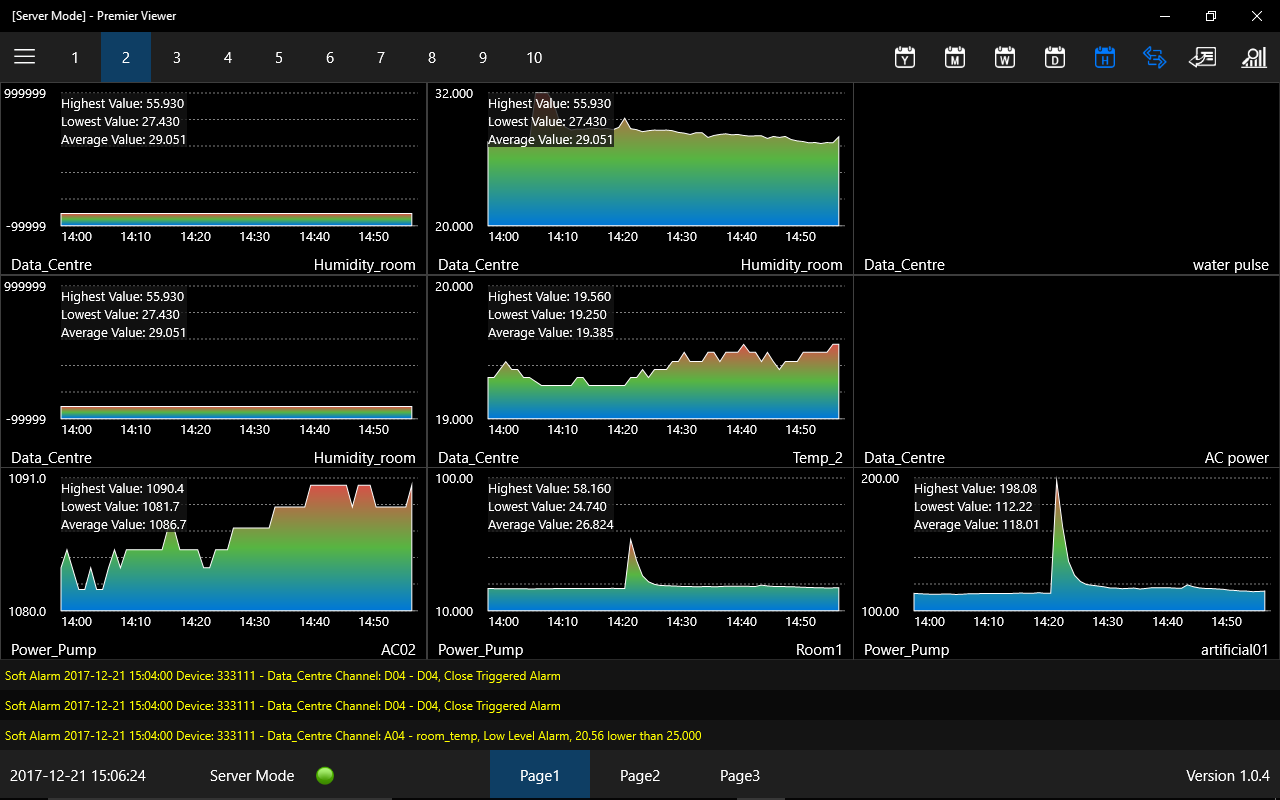
Task: Select the Page1 button
Action: pyautogui.click(x=540, y=775)
